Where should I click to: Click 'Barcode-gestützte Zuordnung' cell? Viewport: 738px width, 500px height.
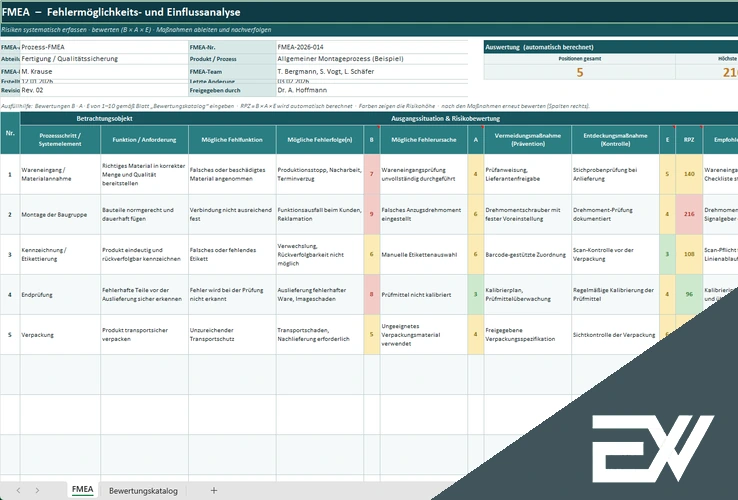[x=528, y=255]
